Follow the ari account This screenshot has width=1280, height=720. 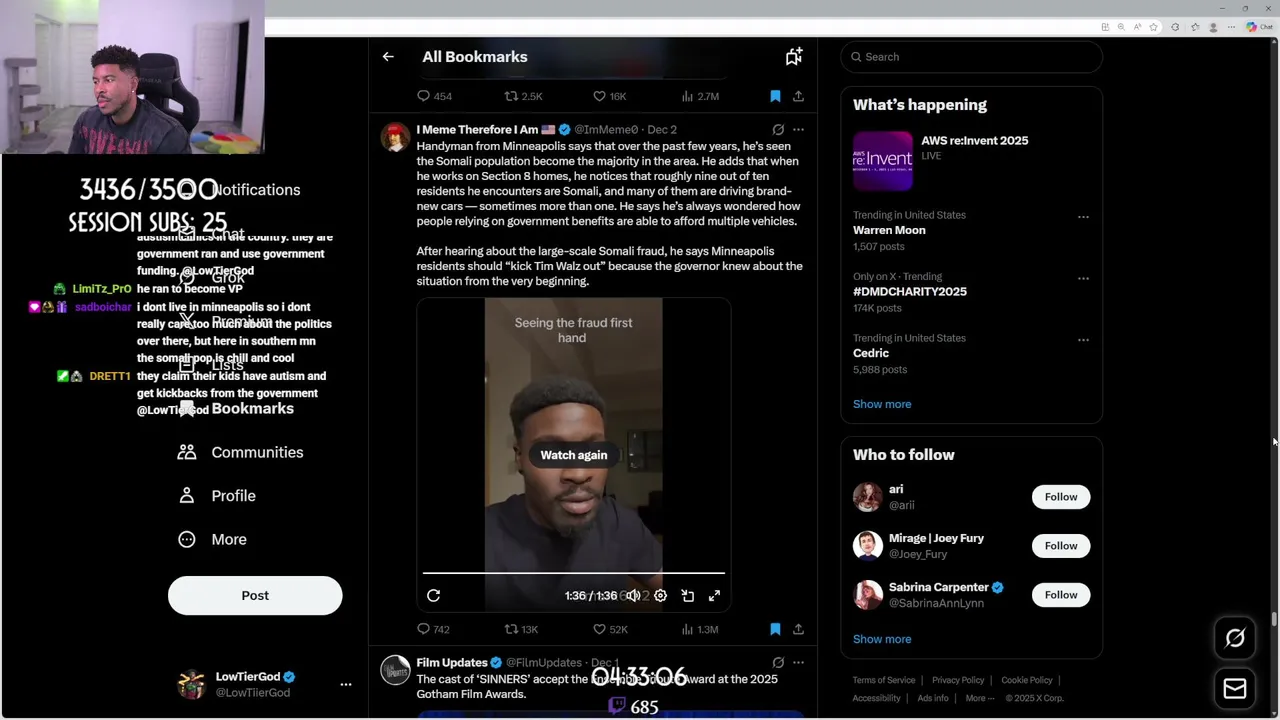tap(1061, 497)
